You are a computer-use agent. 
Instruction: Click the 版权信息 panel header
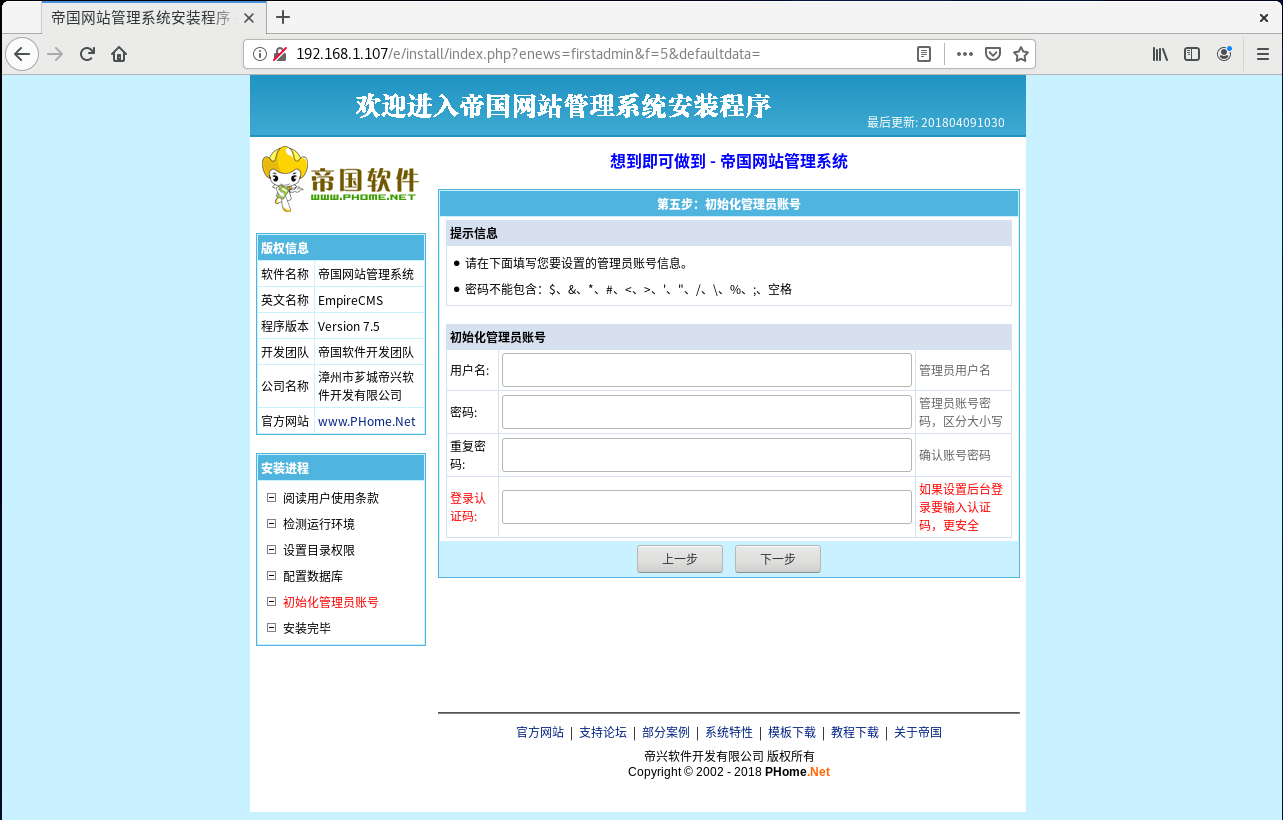coord(341,248)
